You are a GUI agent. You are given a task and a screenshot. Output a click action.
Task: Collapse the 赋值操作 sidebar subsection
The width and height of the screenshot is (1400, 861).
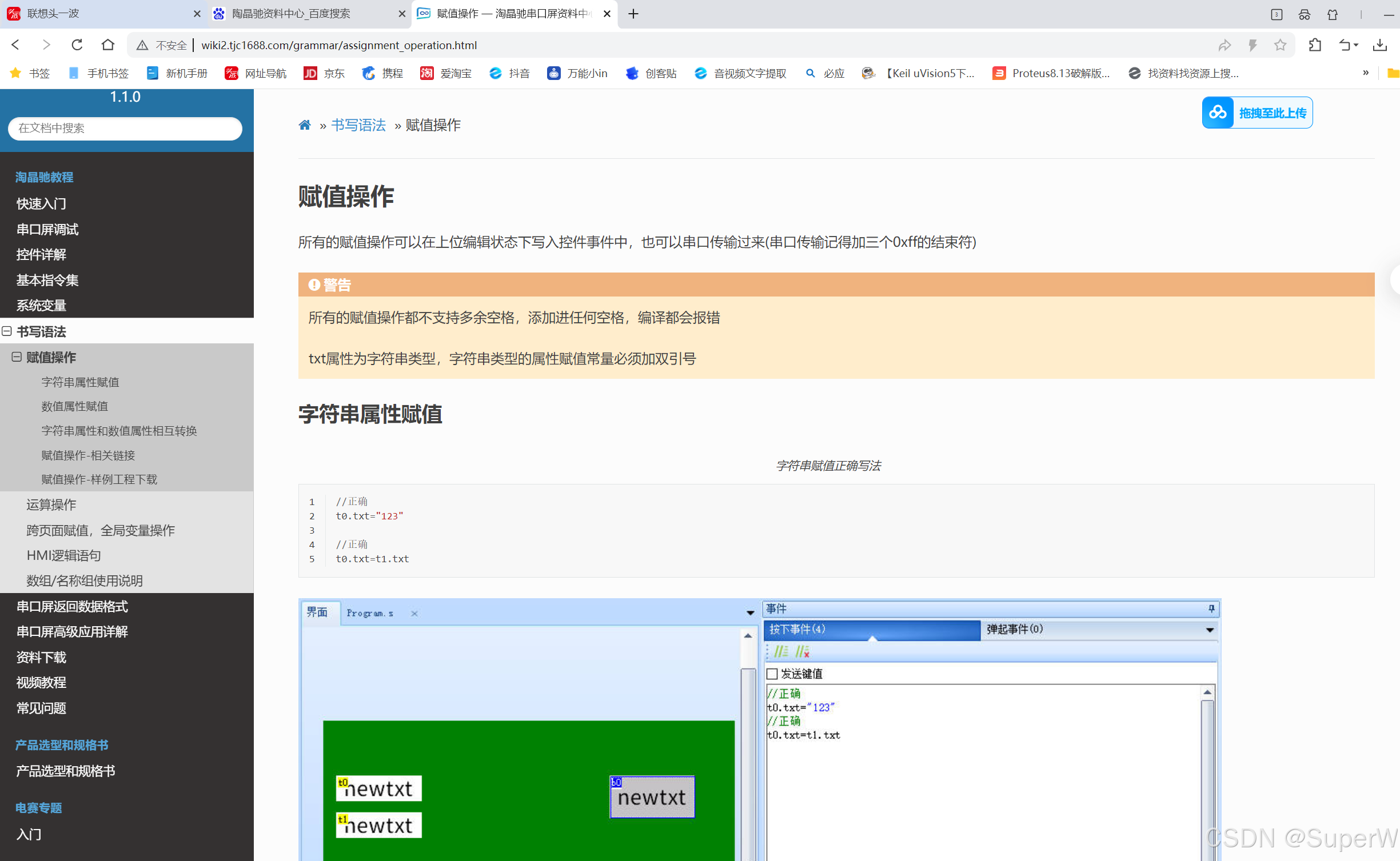point(17,357)
